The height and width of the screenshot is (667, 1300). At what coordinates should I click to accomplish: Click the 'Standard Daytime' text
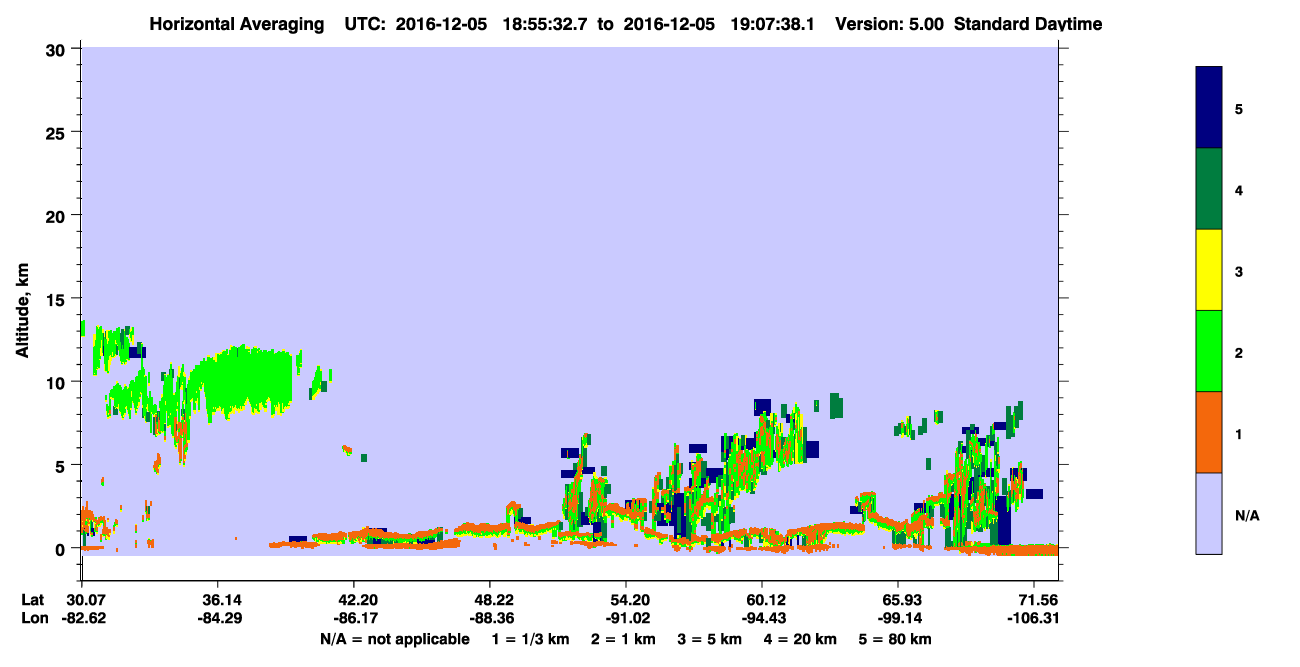click(1028, 24)
